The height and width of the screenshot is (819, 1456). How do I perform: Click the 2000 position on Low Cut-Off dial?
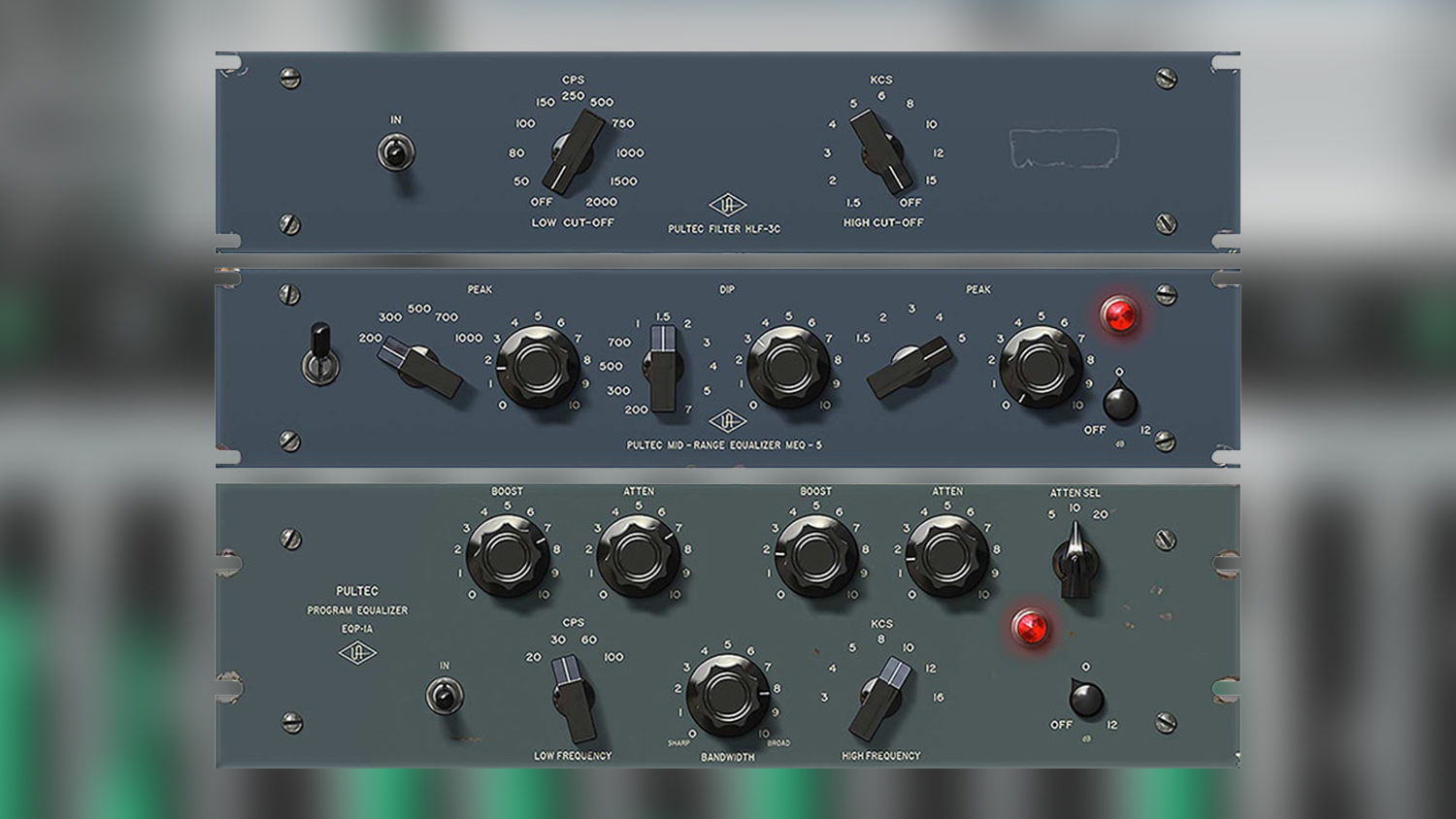coord(602,202)
